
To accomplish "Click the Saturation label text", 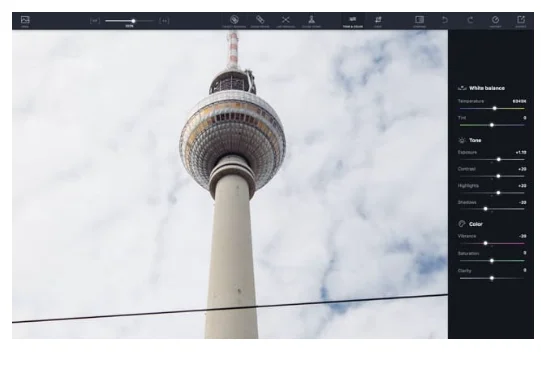I will tap(468, 253).
